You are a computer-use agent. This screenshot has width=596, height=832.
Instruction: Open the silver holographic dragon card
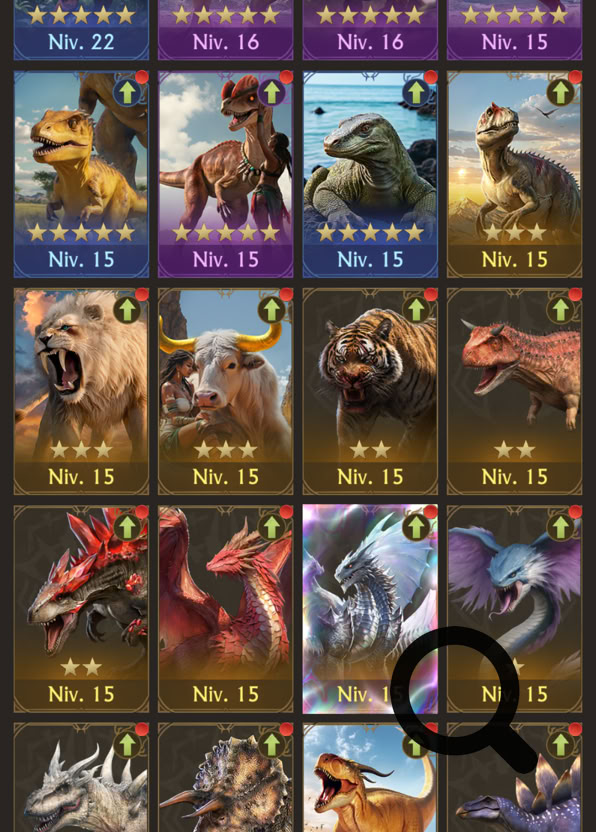tap(370, 609)
